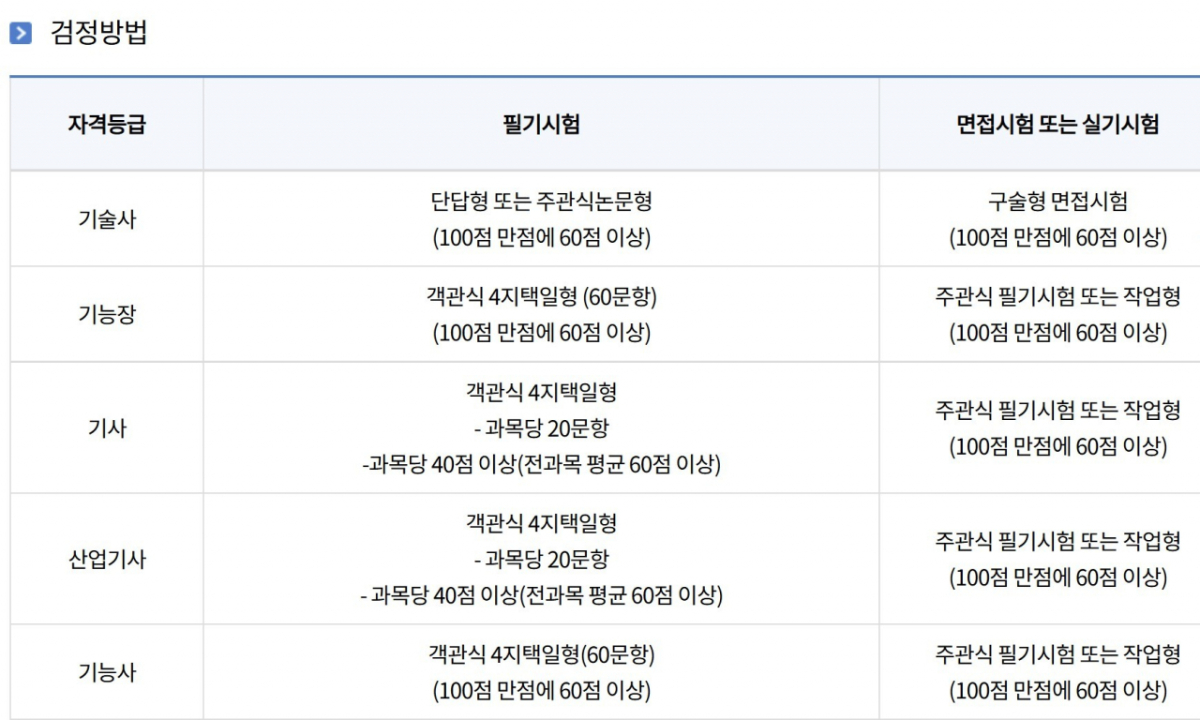Select the 산업기사 grade cell
1200x720 pixels.
[x=107, y=559]
